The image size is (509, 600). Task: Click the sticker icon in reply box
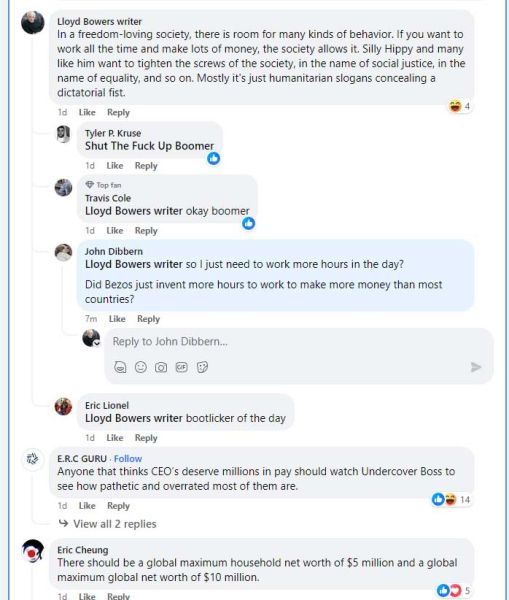(202, 367)
